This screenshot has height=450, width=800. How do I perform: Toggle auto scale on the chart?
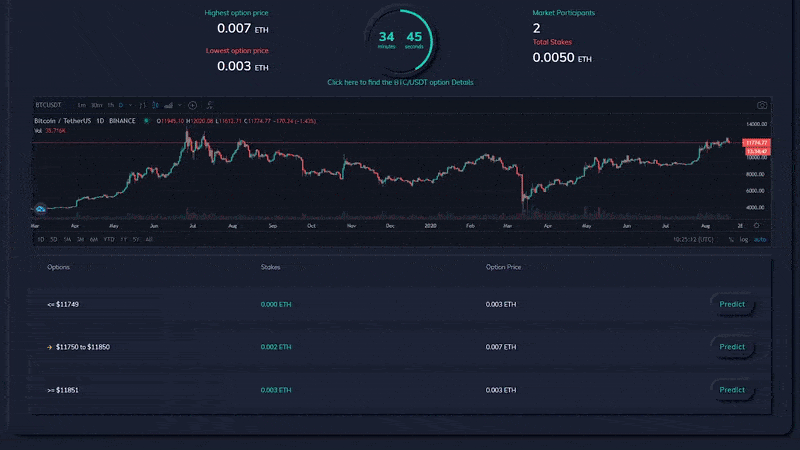pos(760,239)
